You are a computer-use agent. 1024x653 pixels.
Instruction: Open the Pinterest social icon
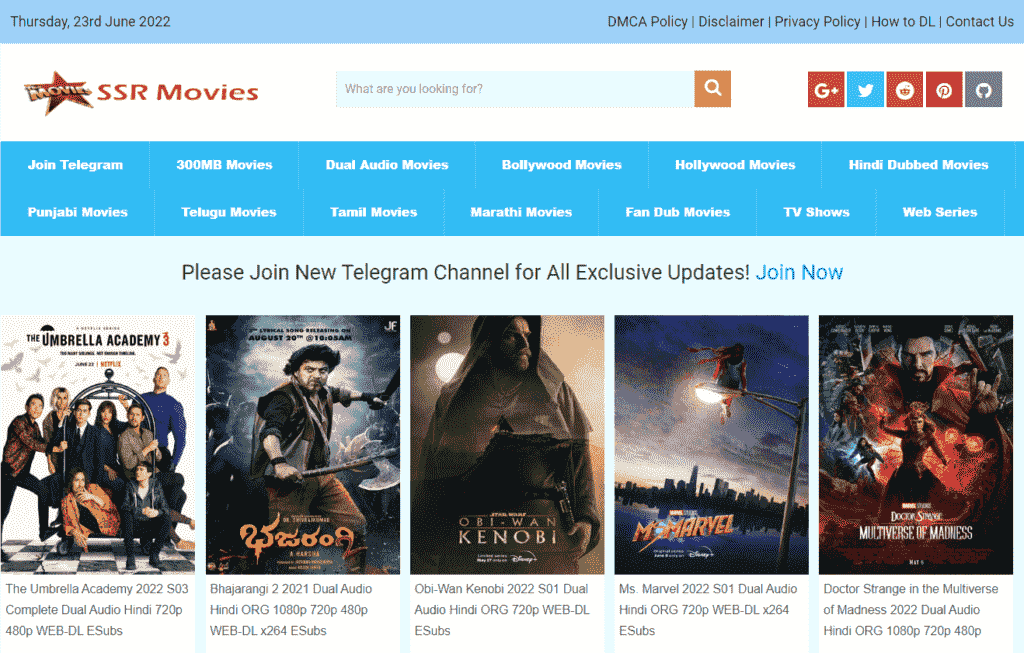tap(944, 89)
